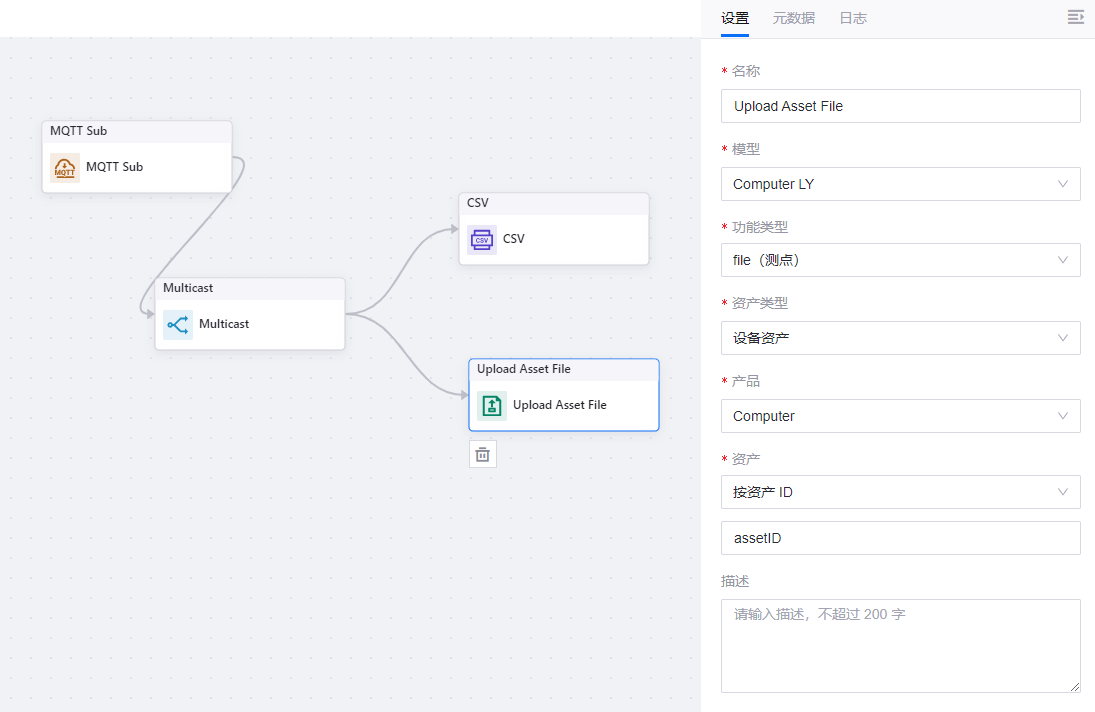Click the Upload Asset File node icon

tap(492, 406)
